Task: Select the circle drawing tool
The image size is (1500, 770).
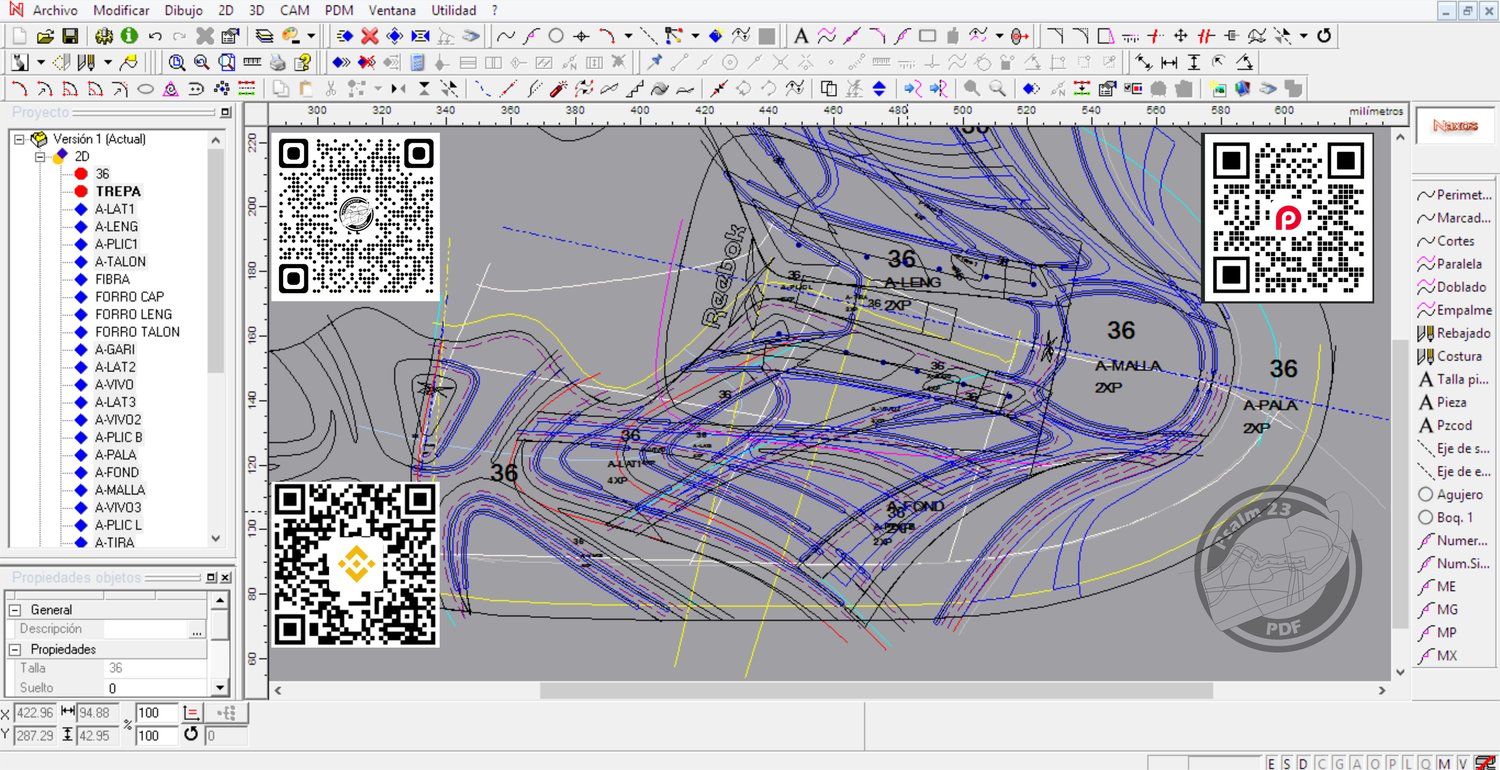Action: 556,36
